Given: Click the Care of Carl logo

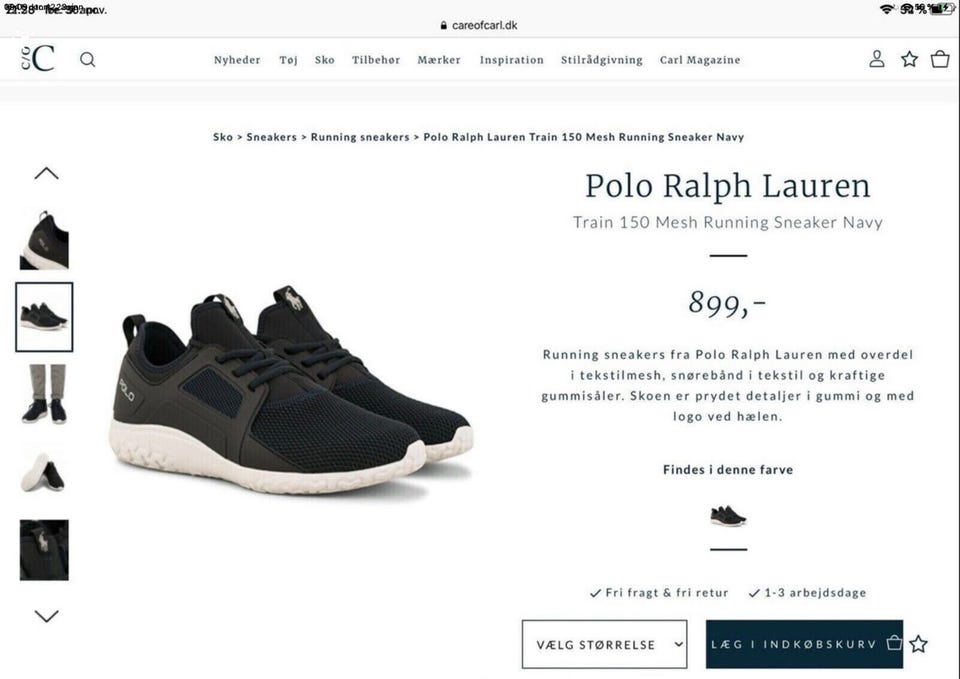Looking at the screenshot, I should [x=37, y=58].
